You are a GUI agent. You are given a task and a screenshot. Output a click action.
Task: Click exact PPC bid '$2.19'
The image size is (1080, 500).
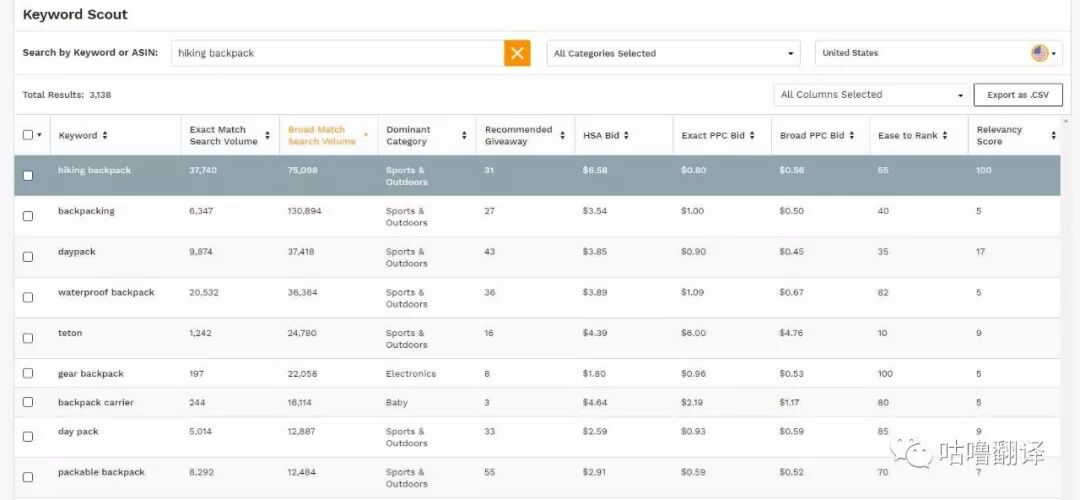pyautogui.click(x=692, y=402)
